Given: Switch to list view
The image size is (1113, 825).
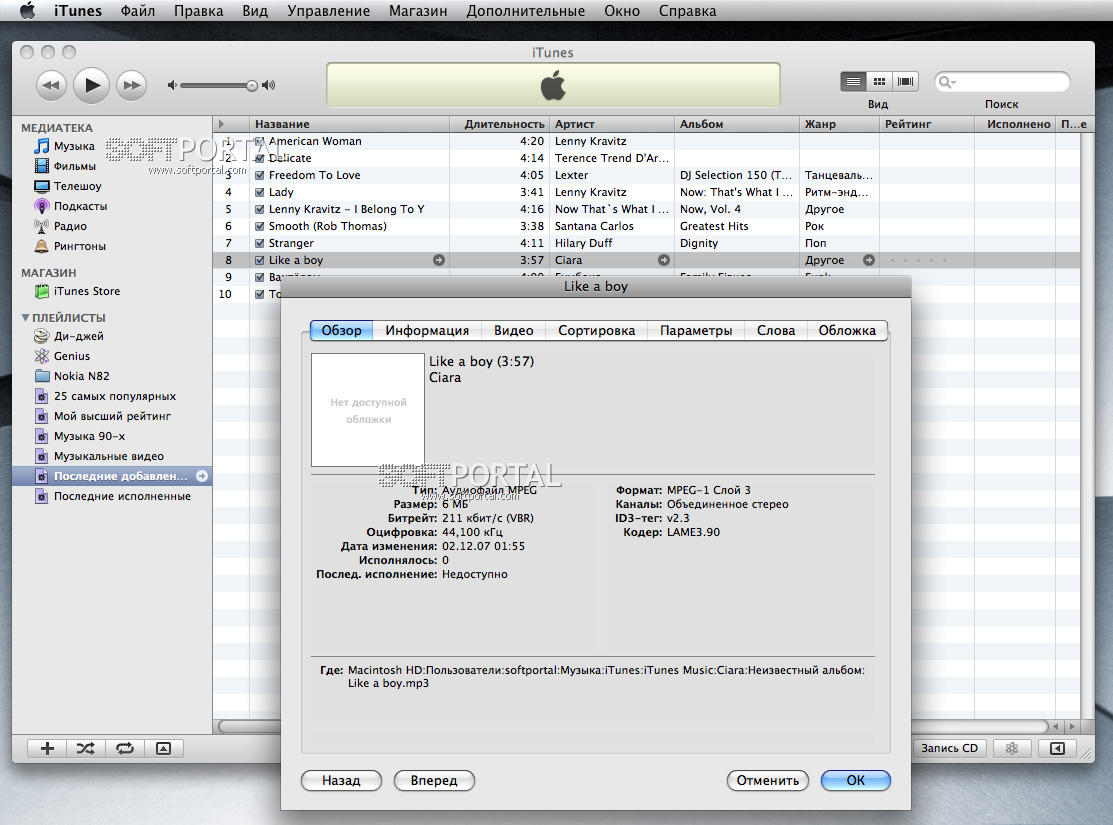Looking at the screenshot, I should point(853,82).
